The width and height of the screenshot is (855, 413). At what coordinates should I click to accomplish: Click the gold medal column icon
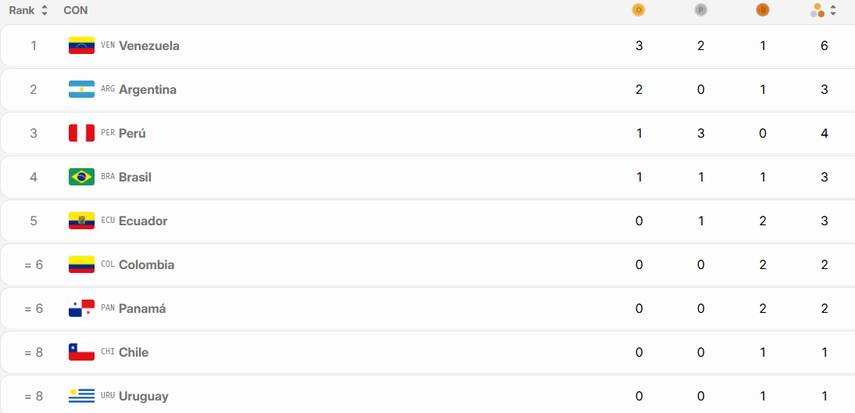click(x=638, y=10)
